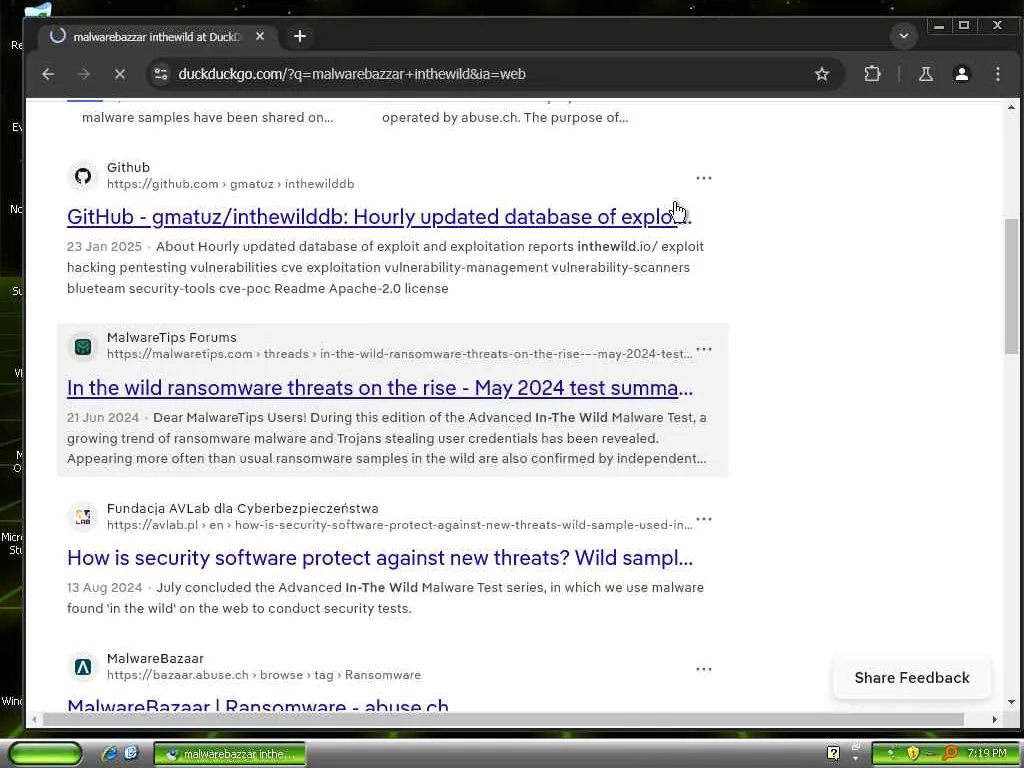The image size is (1024, 768).
Task: Close the malwarebazzar inthewild tab
Action: pyautogui.click(x=260, y=36)
